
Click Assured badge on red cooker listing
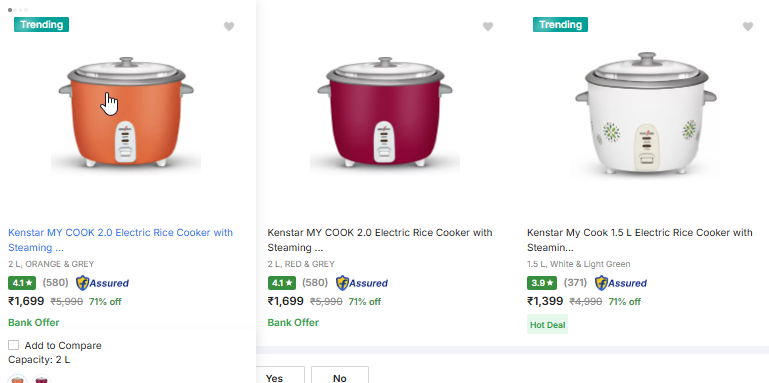(361, 283)
